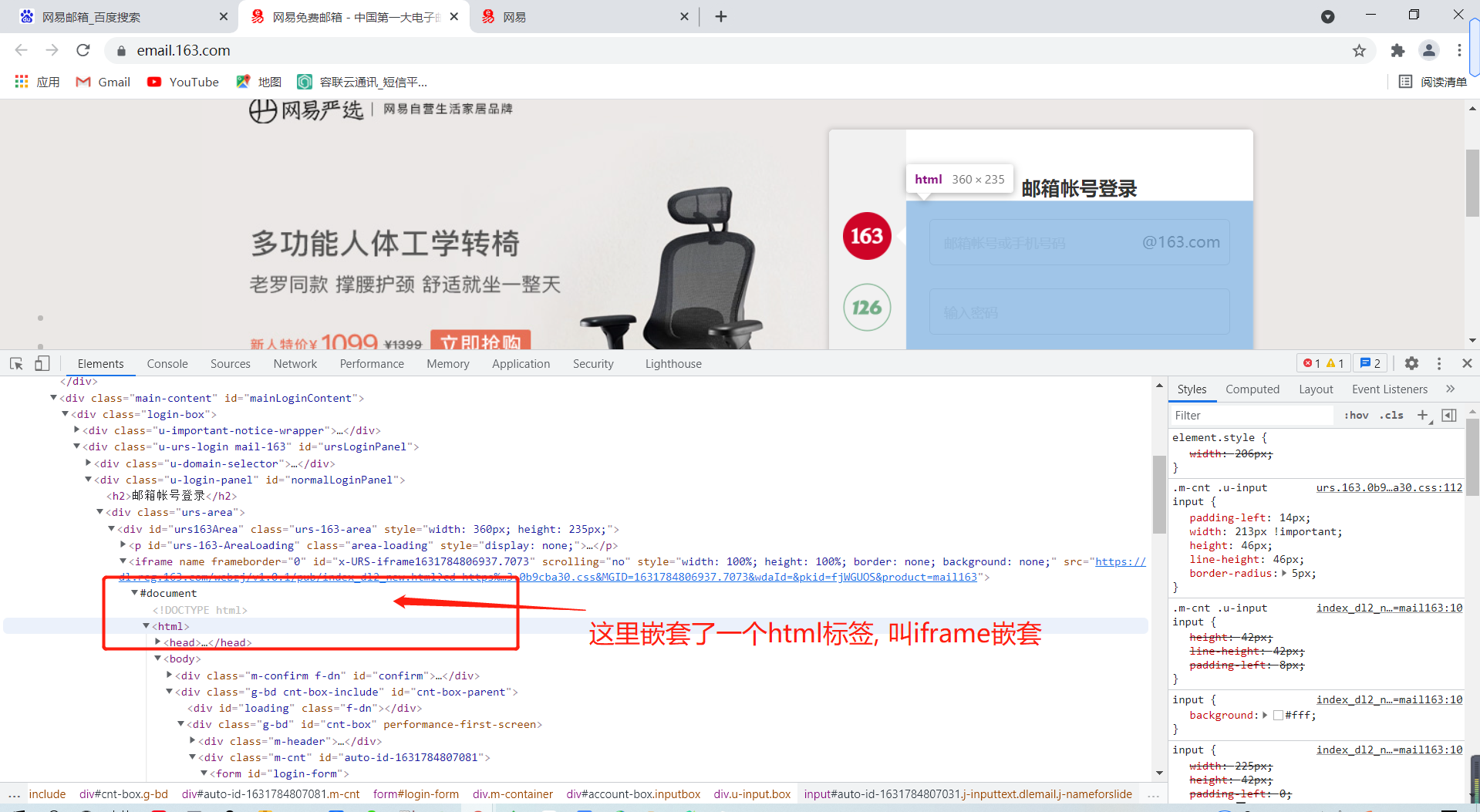Click the styles Filter input field
Viewport: 1480px width, 812px height.
click(x=1251, y=415)
